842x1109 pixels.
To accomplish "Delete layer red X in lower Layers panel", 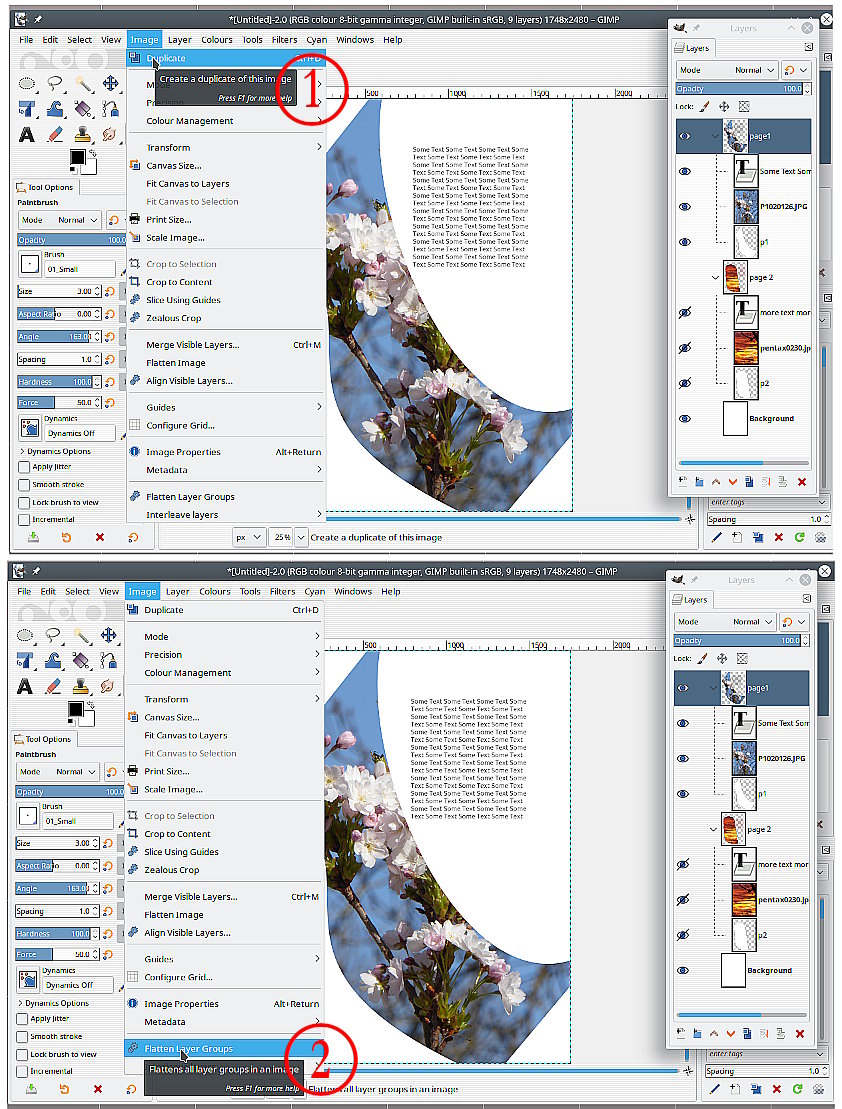I will pos(800,1033).
